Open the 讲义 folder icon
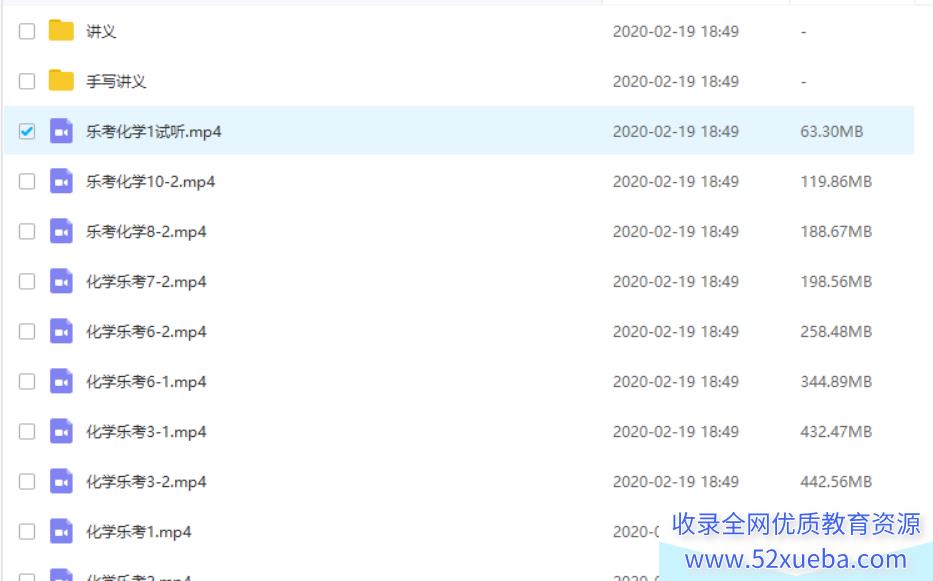 [x=61, y=31]
